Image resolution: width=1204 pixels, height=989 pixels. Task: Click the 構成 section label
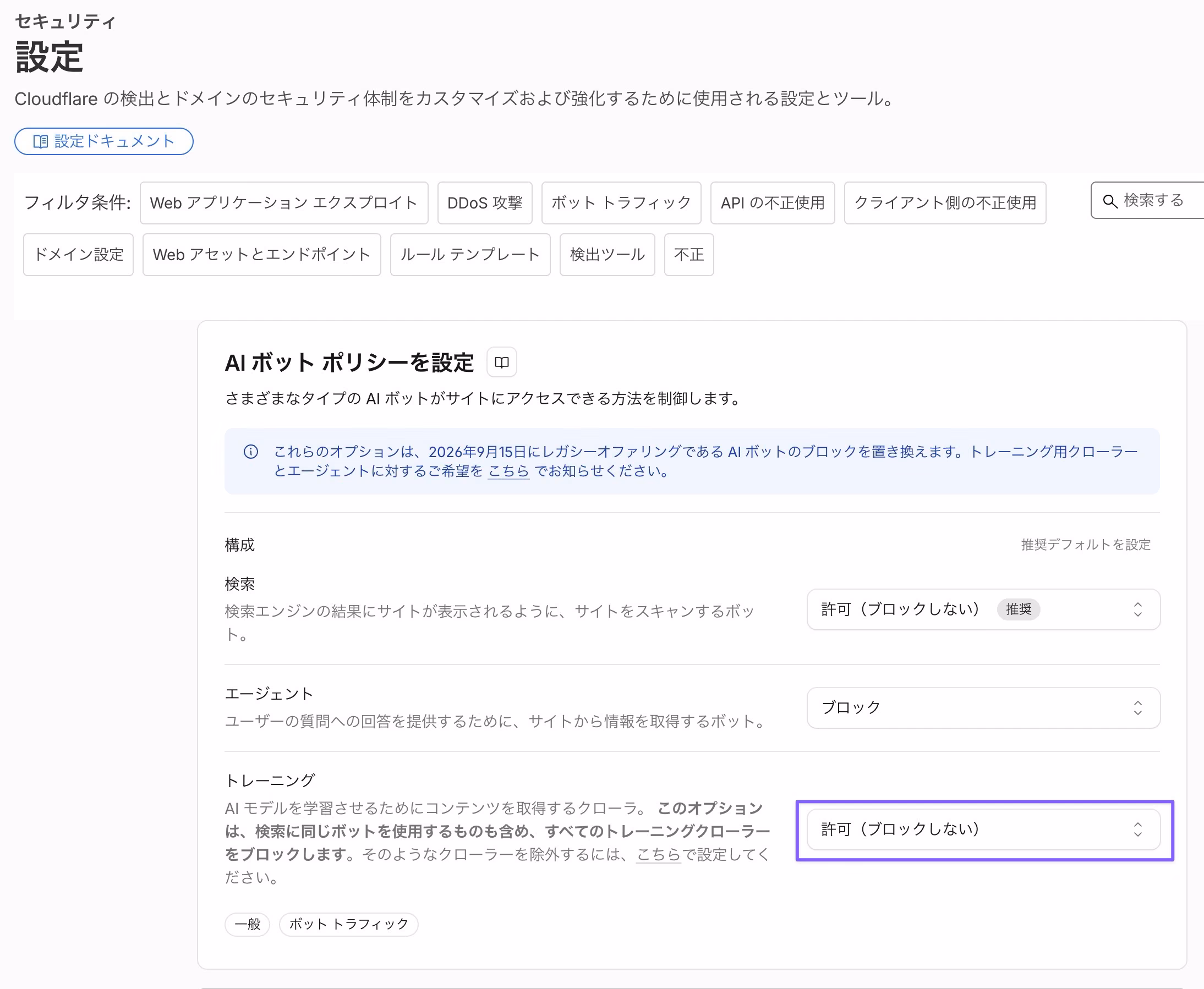240,545
